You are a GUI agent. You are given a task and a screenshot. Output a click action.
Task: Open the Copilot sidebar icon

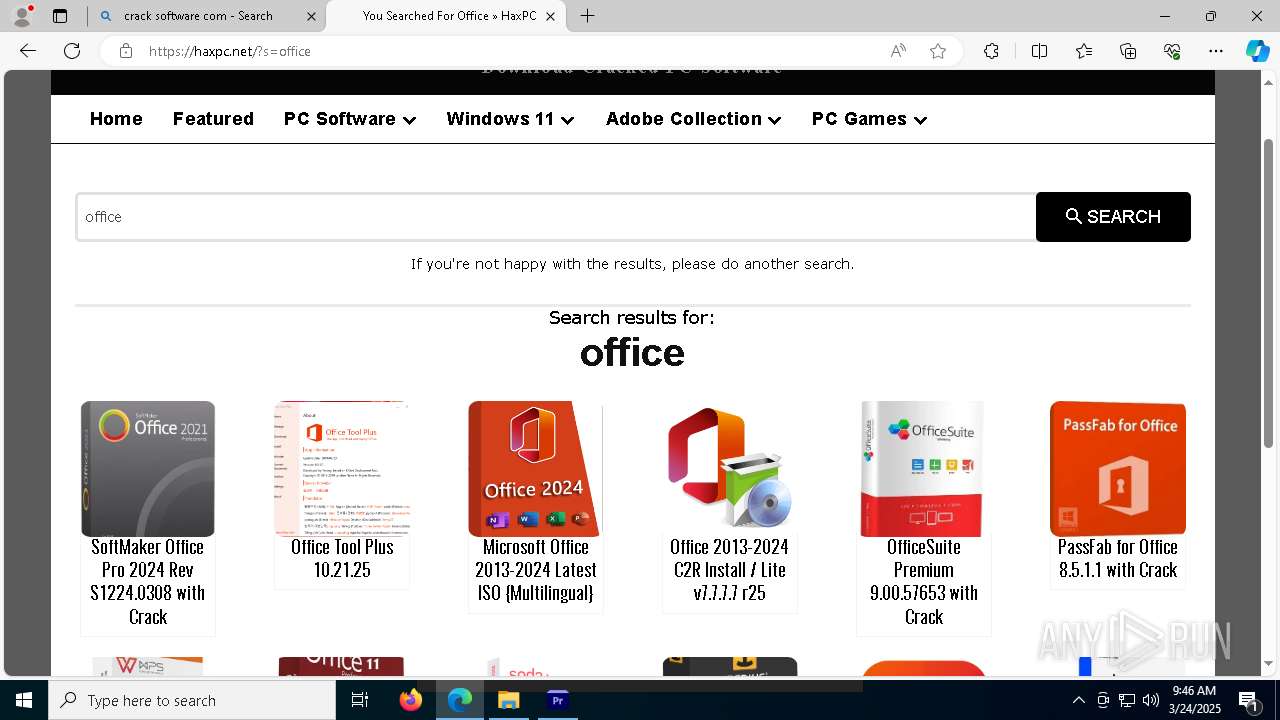(1257, 51)
